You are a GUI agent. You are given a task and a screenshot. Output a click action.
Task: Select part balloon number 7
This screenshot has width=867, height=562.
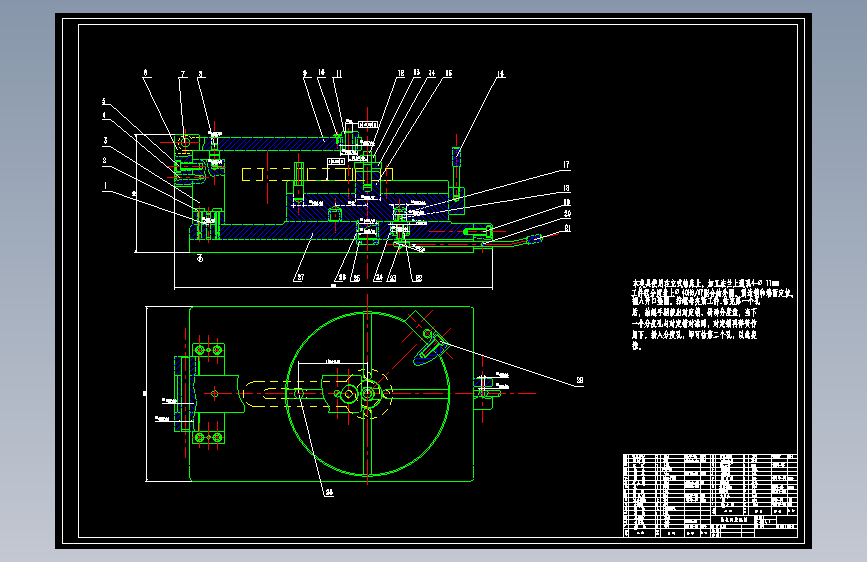(x=183, y=74)
